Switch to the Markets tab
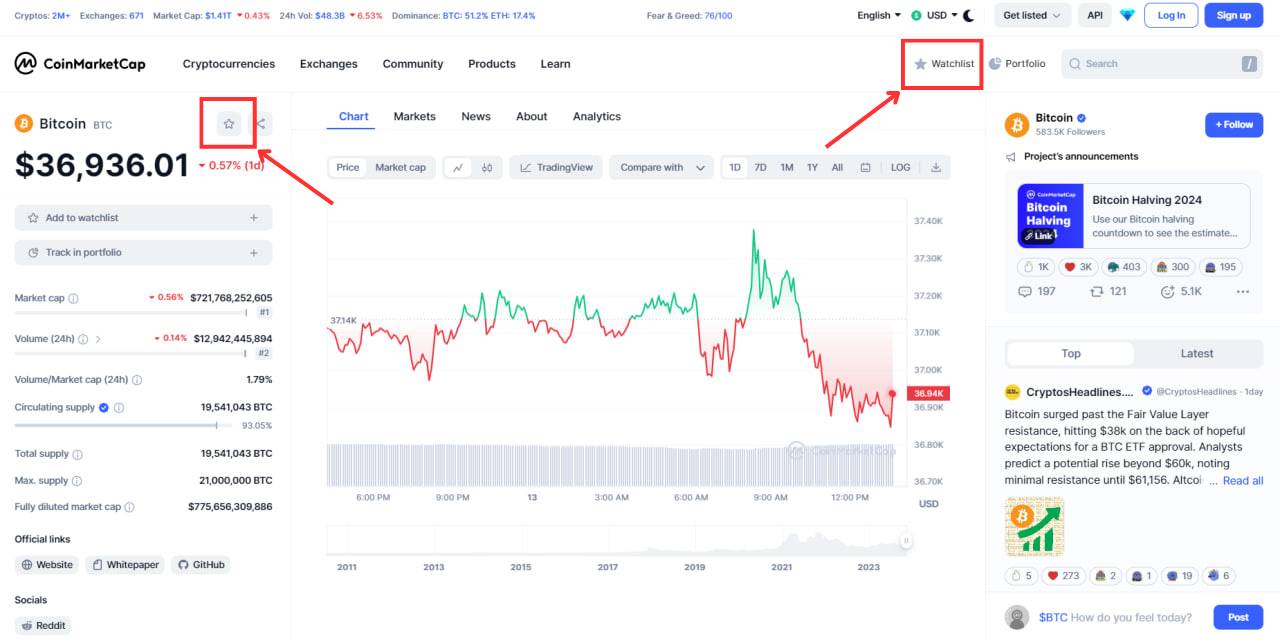 (x=414, y=117)
